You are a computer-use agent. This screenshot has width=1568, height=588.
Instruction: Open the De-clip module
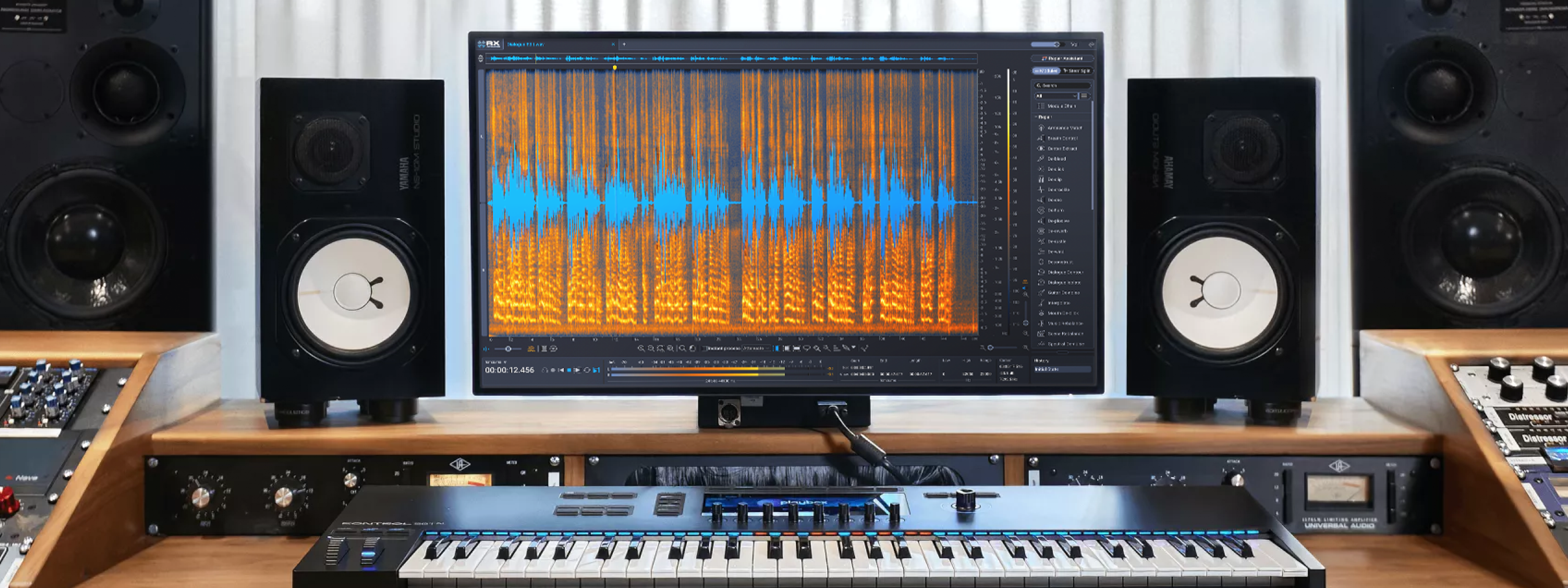click(1055, 180)
